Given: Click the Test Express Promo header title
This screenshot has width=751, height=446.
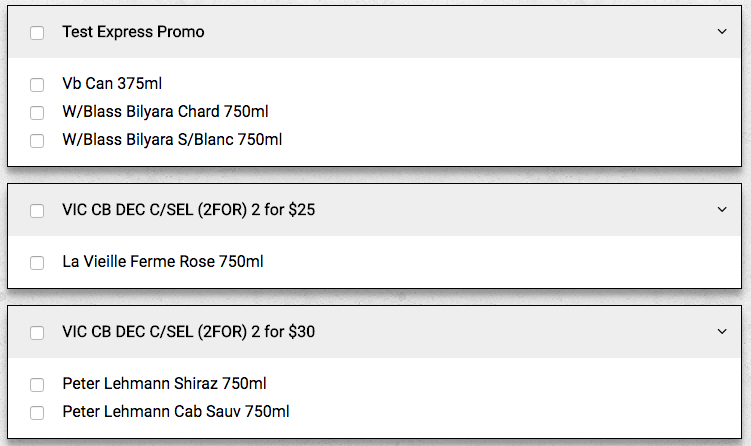Looking at the screenshot, I should (x=133, y=32).
